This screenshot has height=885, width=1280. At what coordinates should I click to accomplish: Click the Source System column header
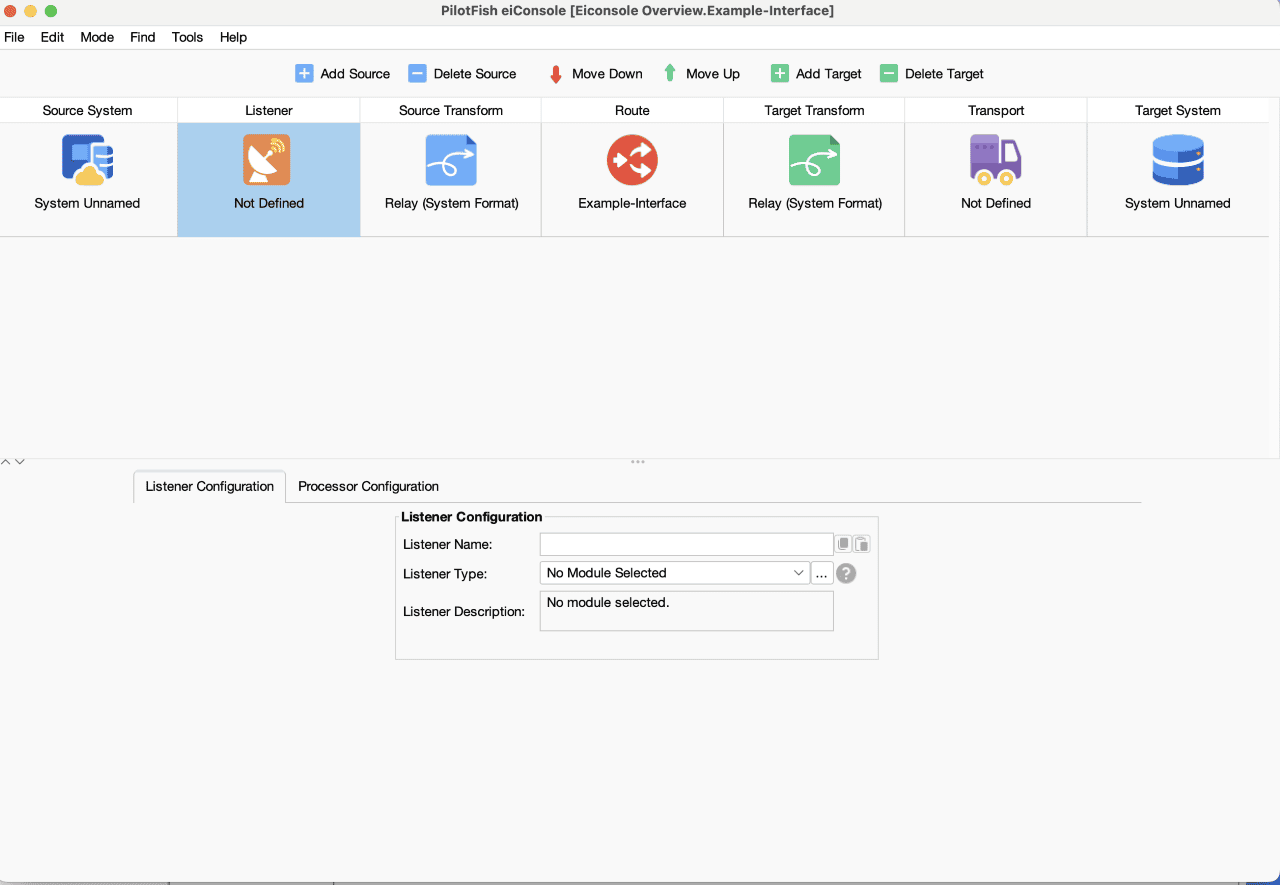click(88, 110)
